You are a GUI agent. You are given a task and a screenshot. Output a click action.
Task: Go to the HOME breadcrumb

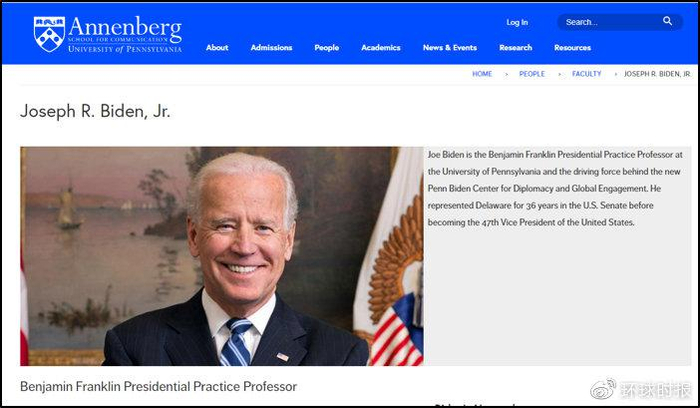pos(482,74)
